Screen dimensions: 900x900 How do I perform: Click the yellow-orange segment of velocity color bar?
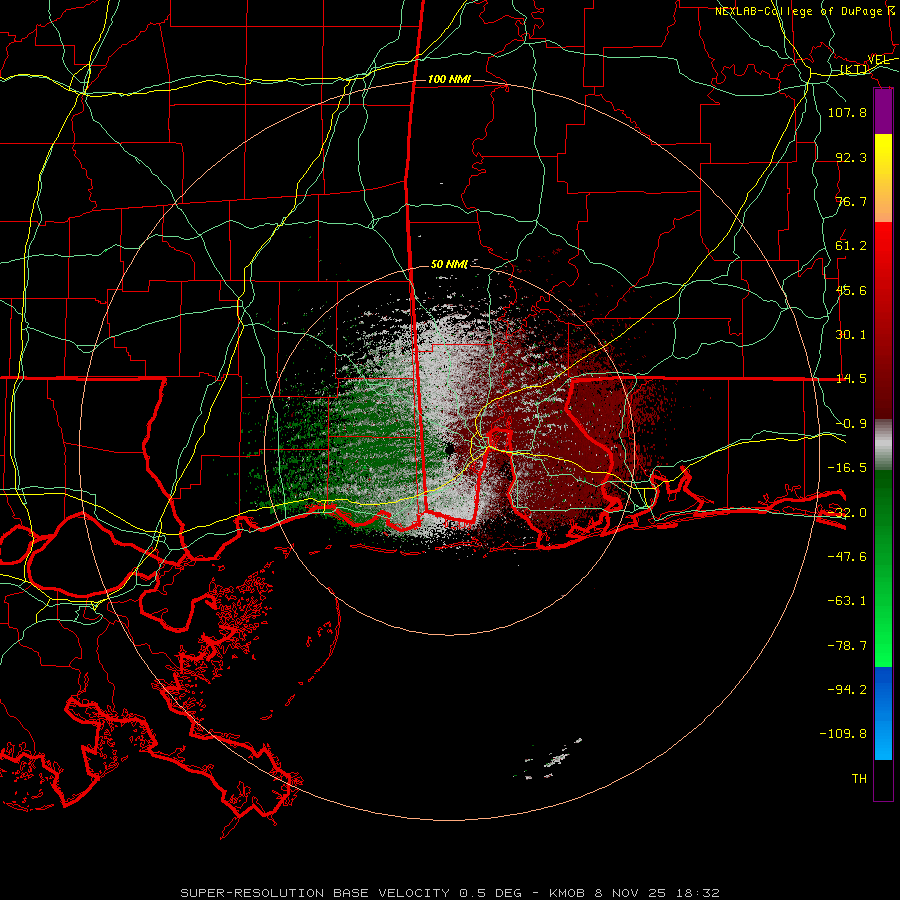pos(883,178)
